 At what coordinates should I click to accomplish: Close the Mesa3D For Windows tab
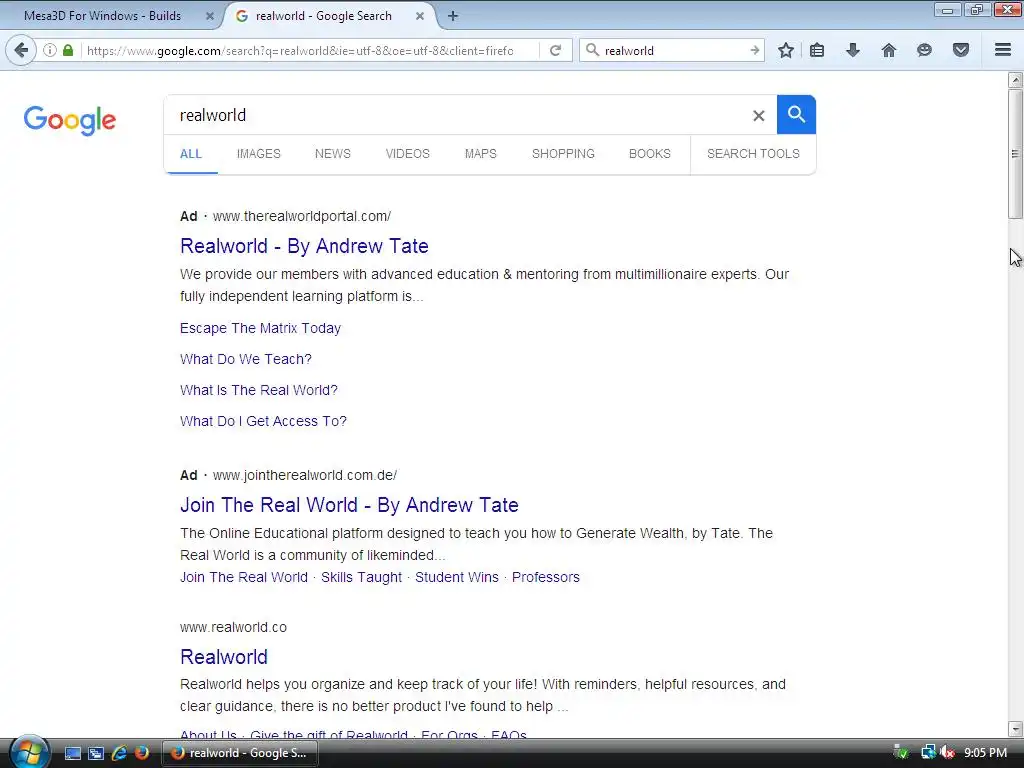[x=210, y=16]
